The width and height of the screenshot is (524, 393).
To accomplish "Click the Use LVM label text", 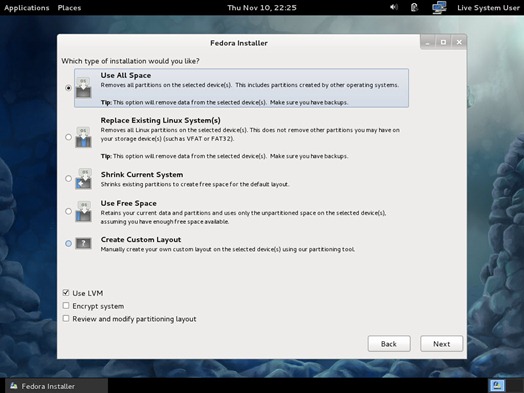I will coord(88,293).
